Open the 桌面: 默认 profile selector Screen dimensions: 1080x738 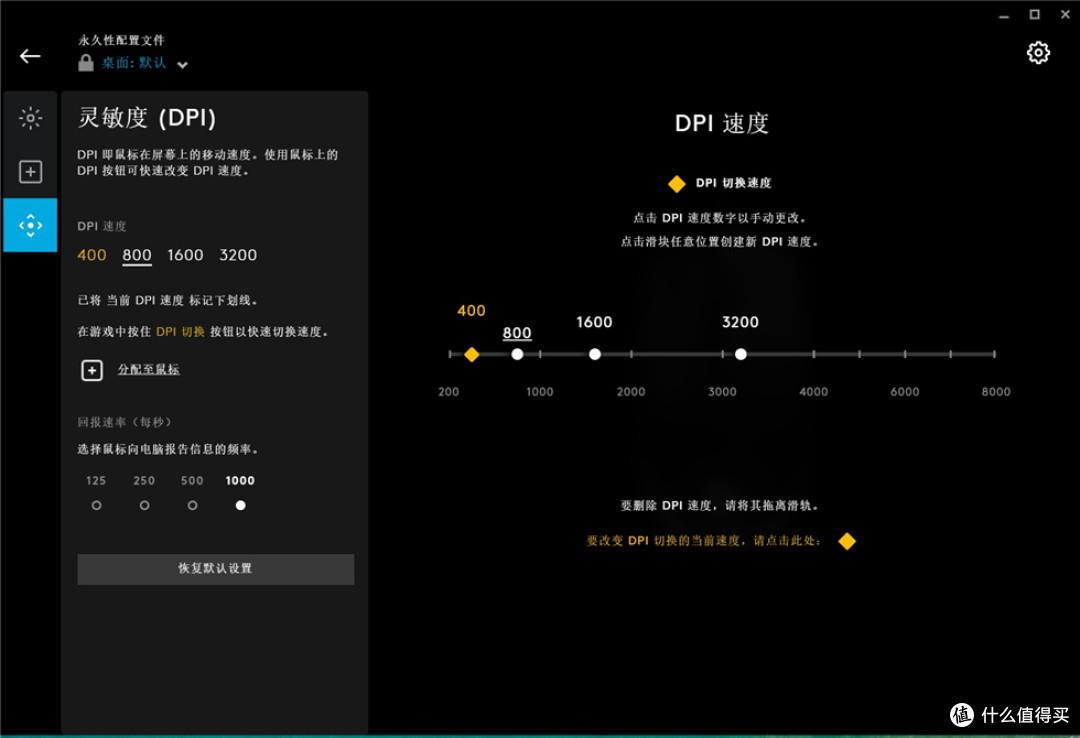coord(134,63)
